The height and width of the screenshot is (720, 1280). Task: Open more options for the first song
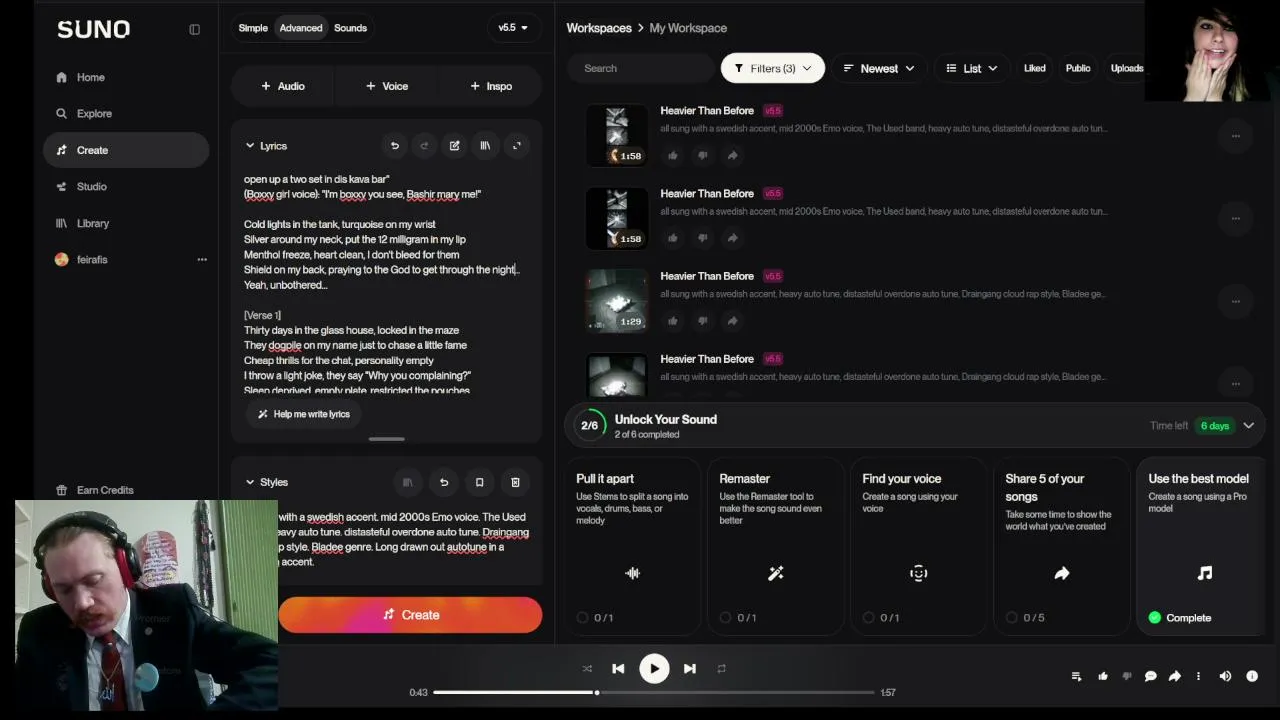[x=1236, y=136]
